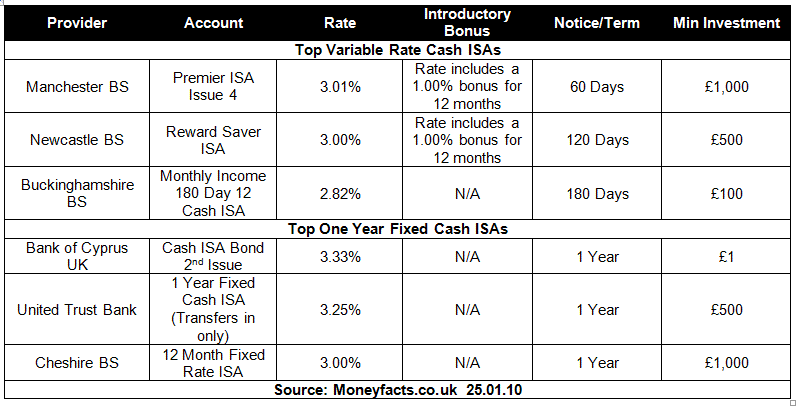This screenshot has height=408, width=798.
Task: Click the Top One Year Fixed Cash ISAs heading
Action: (x=398, y=229)
